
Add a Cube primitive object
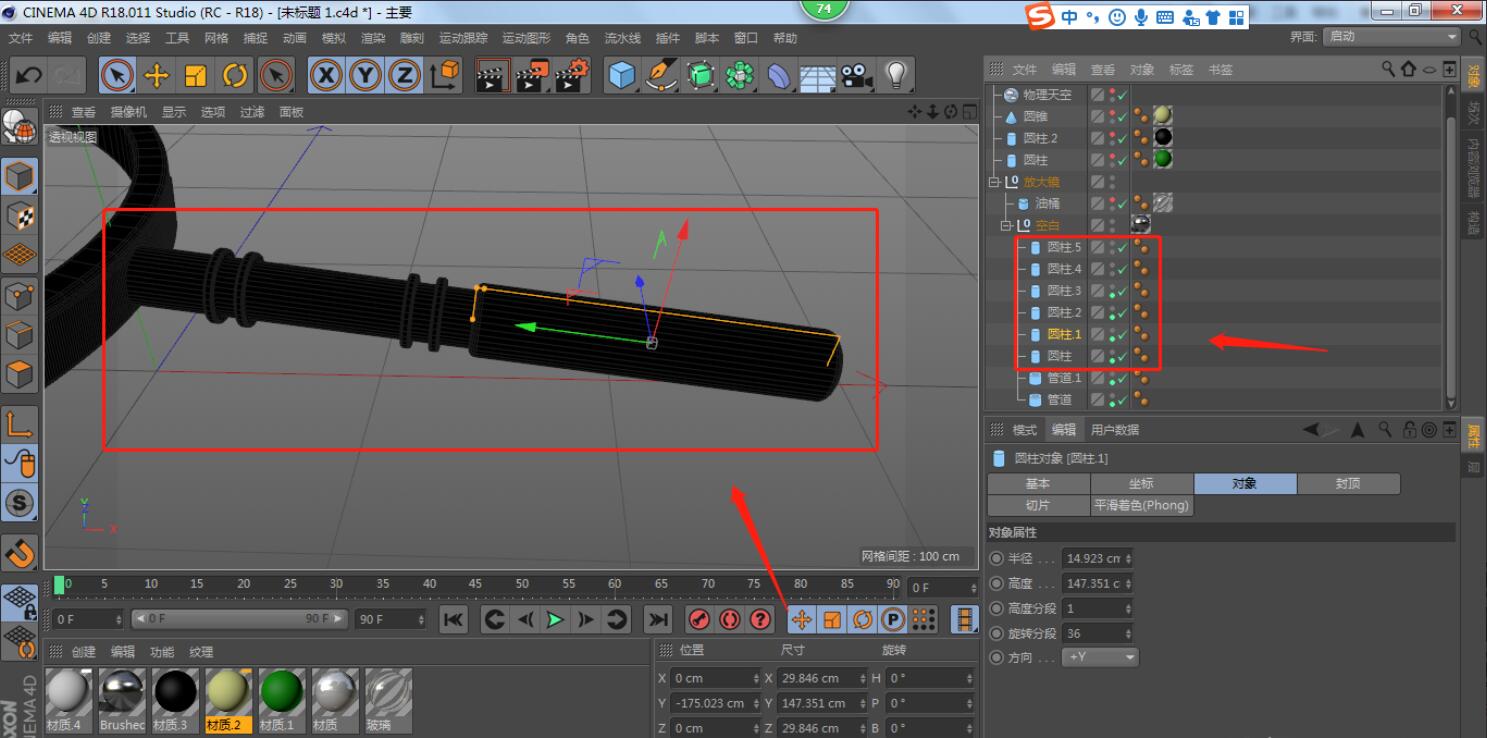click(x=622, y=75)
